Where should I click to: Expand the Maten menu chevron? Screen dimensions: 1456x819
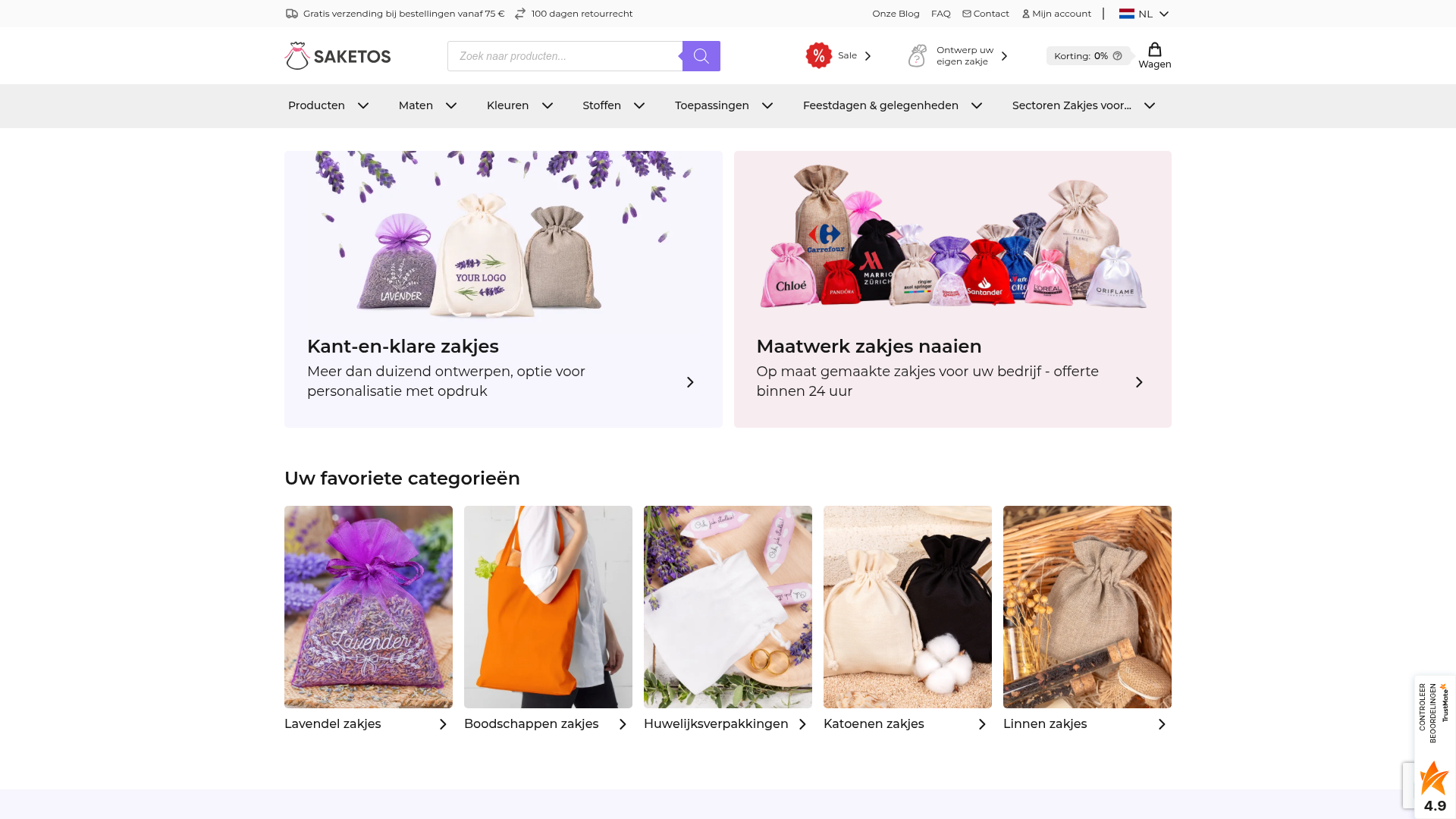coord(451,105)
